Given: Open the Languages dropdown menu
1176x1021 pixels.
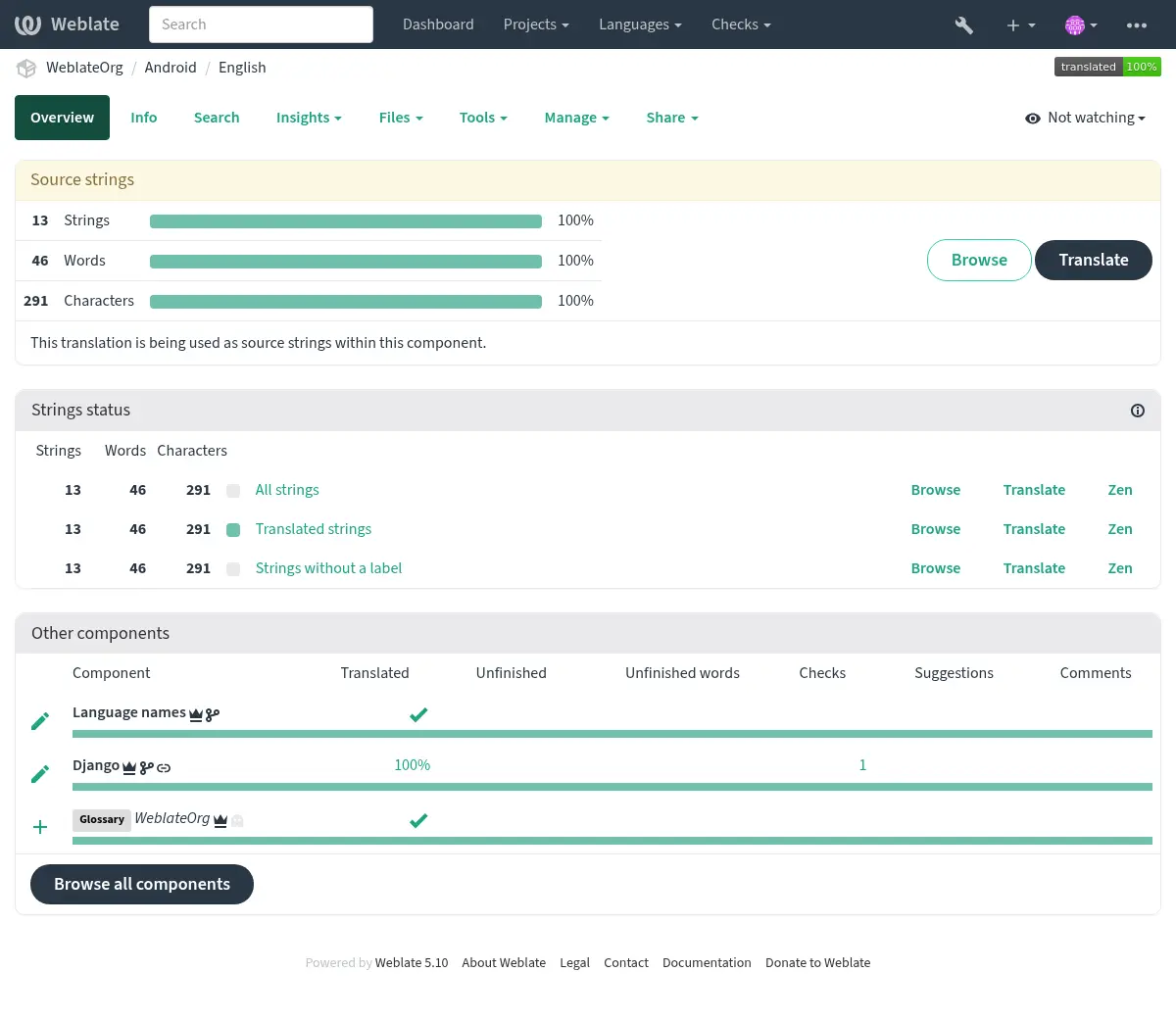Looking at the screenshot, I should (640, 24).
